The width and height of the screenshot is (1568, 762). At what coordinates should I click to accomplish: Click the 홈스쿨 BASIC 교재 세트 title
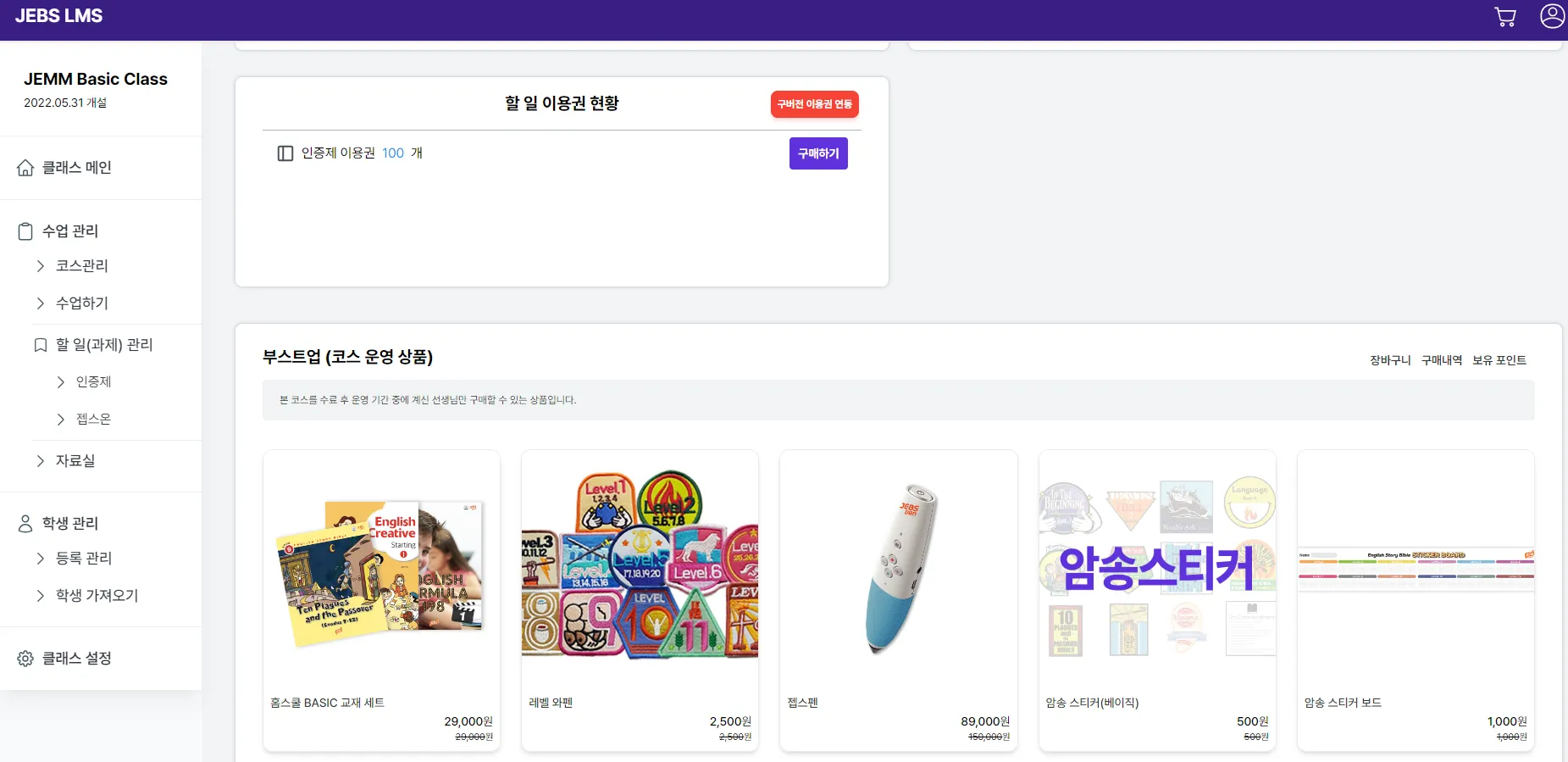pos(327,703)
